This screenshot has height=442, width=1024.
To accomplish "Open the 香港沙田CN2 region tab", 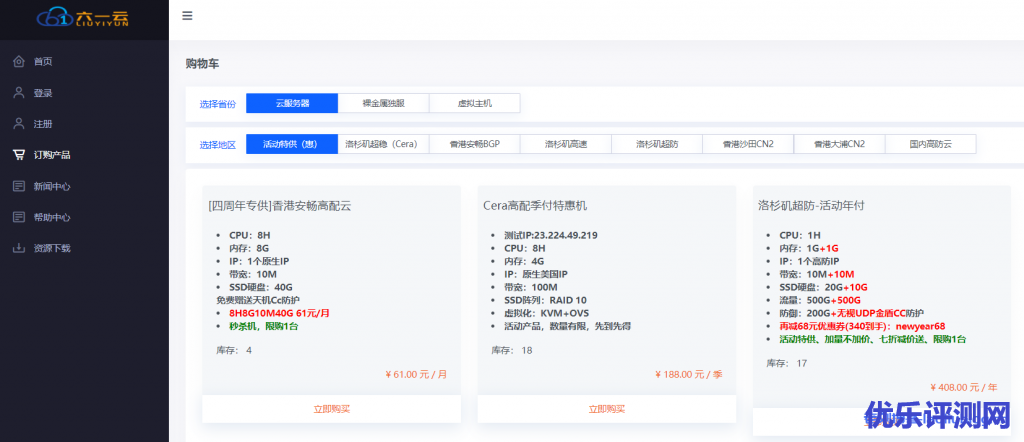I will click(748, 144).
